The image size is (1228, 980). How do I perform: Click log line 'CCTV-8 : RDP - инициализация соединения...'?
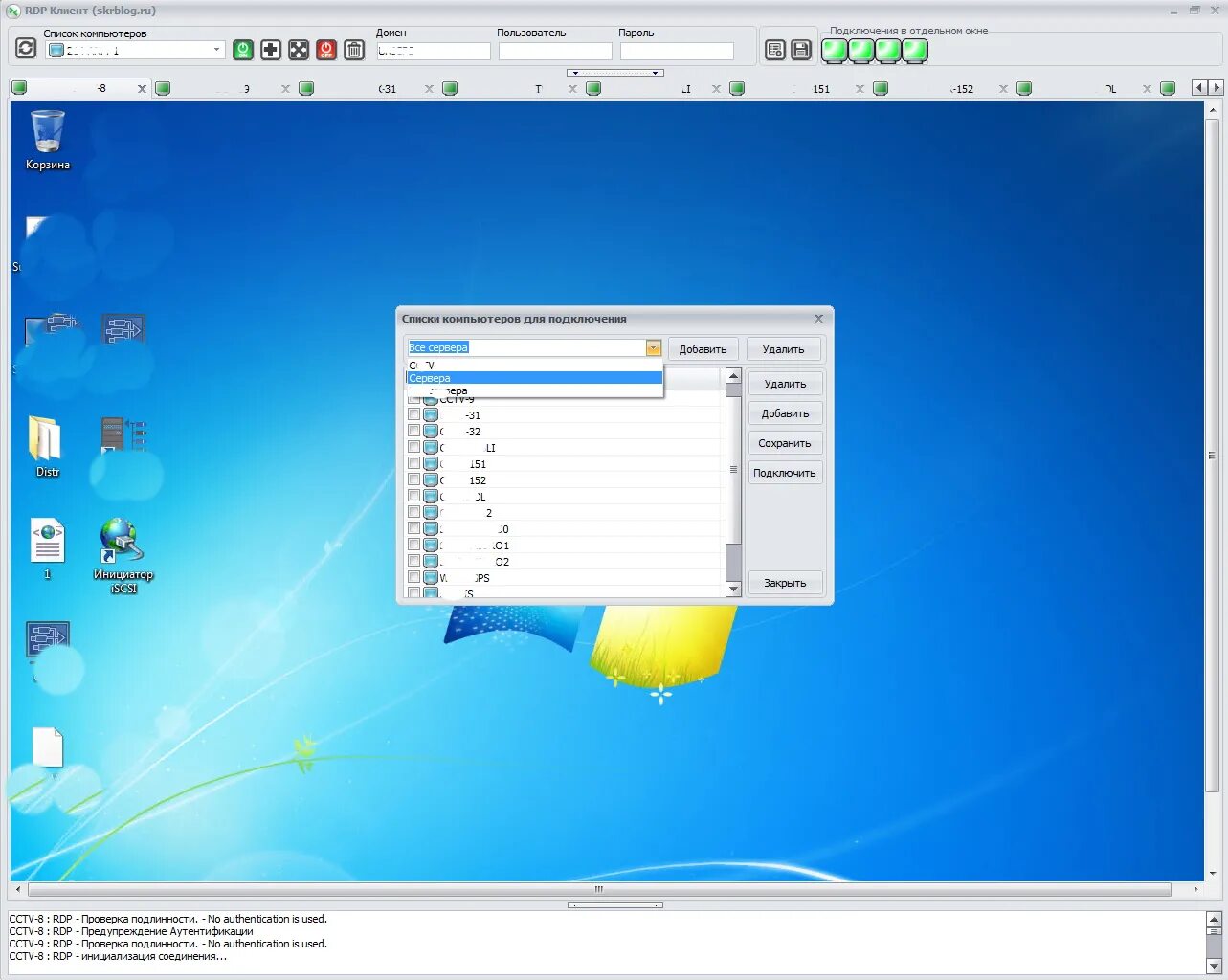tap(118, 956)
